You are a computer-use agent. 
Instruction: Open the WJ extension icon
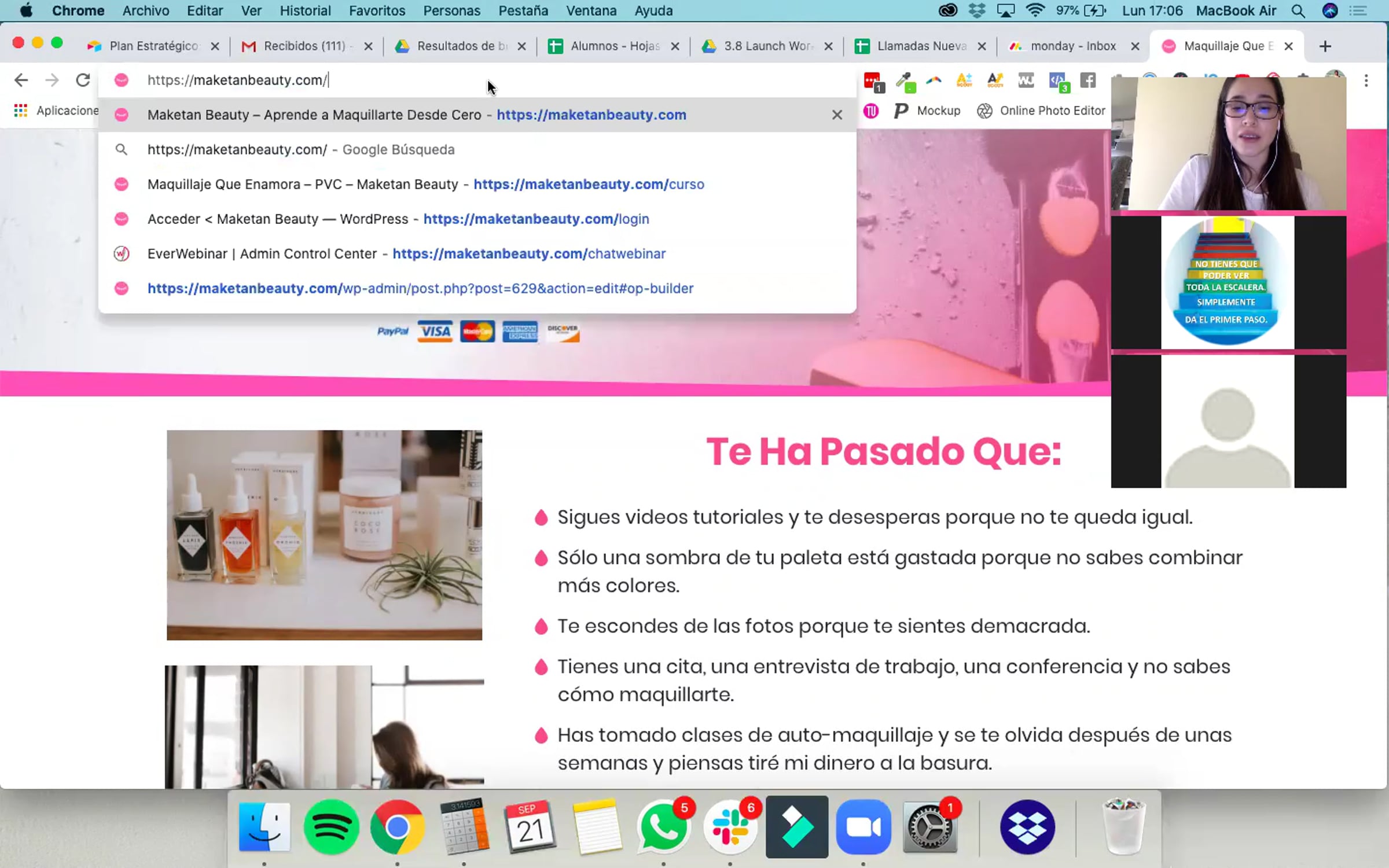[1026, 80]
